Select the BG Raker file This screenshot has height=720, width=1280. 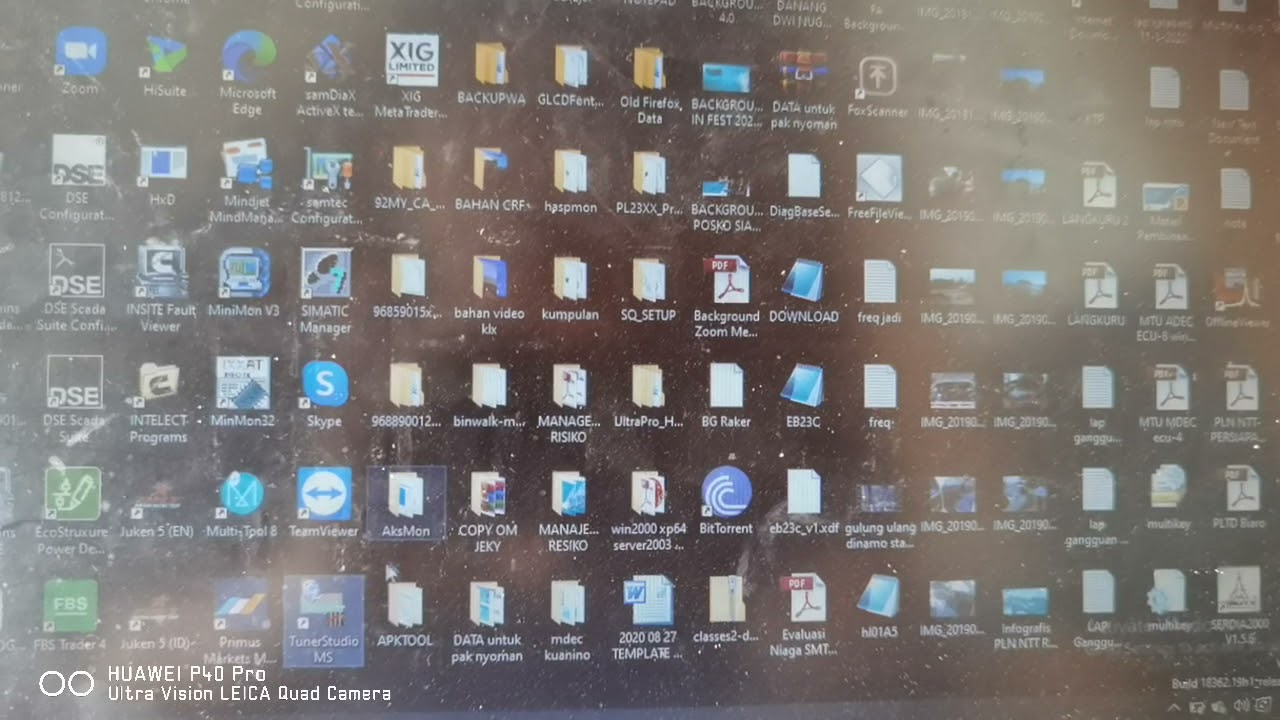(x=726, y=396)
